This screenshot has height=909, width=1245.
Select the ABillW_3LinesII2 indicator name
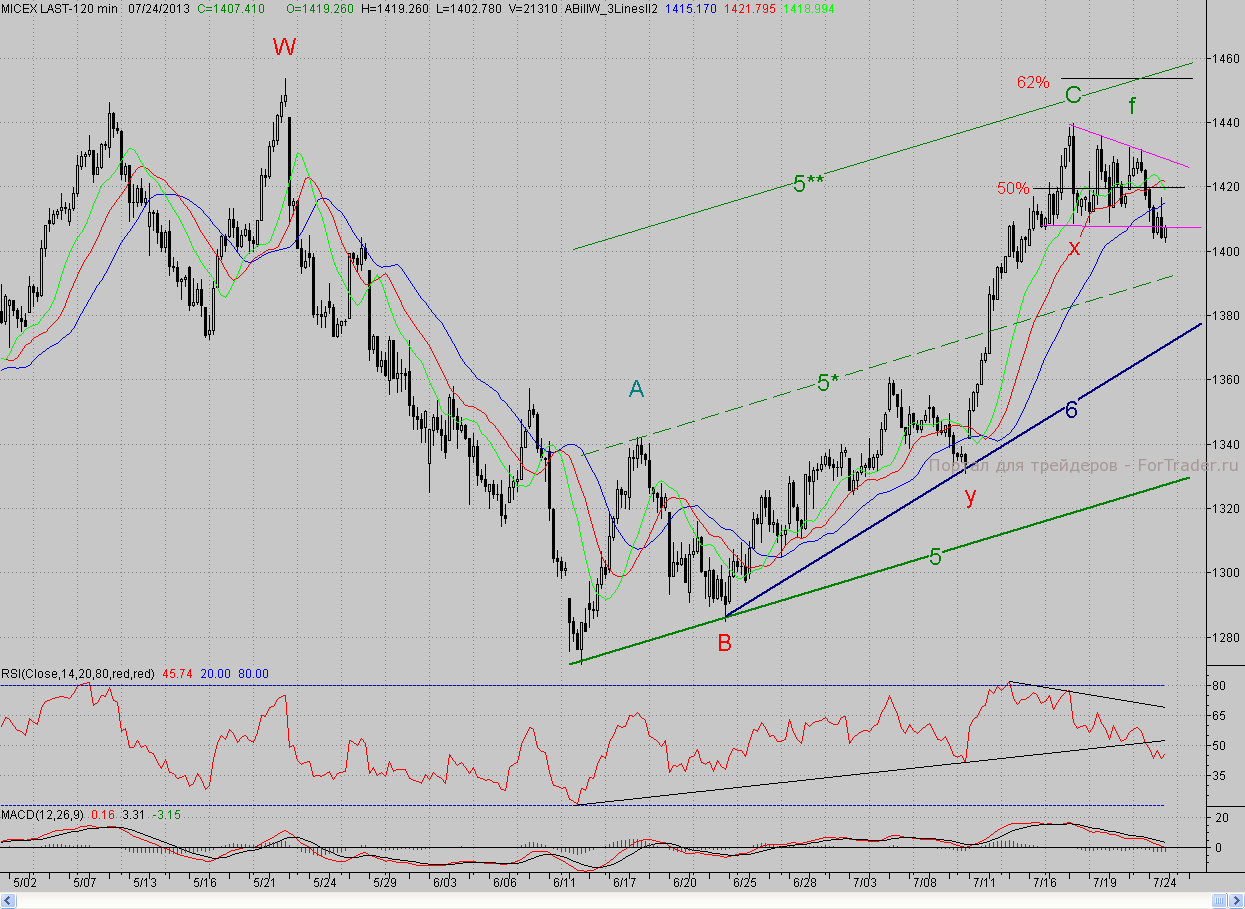[611, 8]
